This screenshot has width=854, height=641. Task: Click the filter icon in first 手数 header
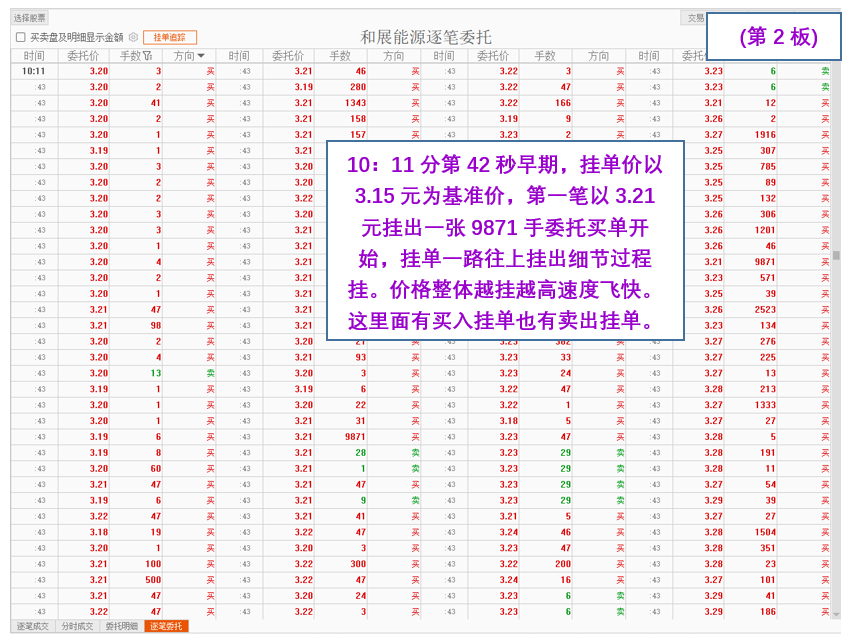(148, 56)
